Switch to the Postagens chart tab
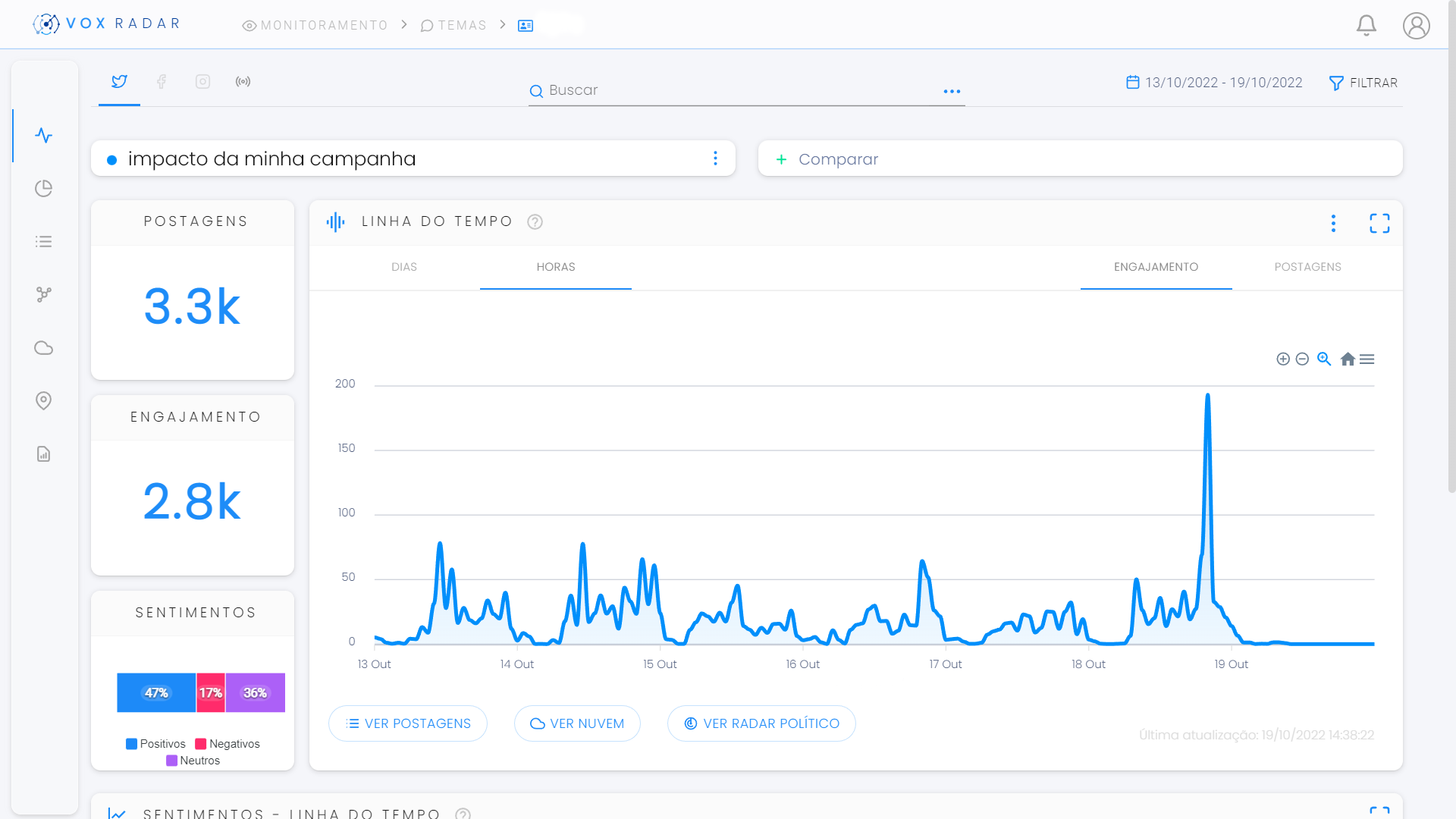The height and width of the screenshot is (819, 1456). tap(1307, 267)
